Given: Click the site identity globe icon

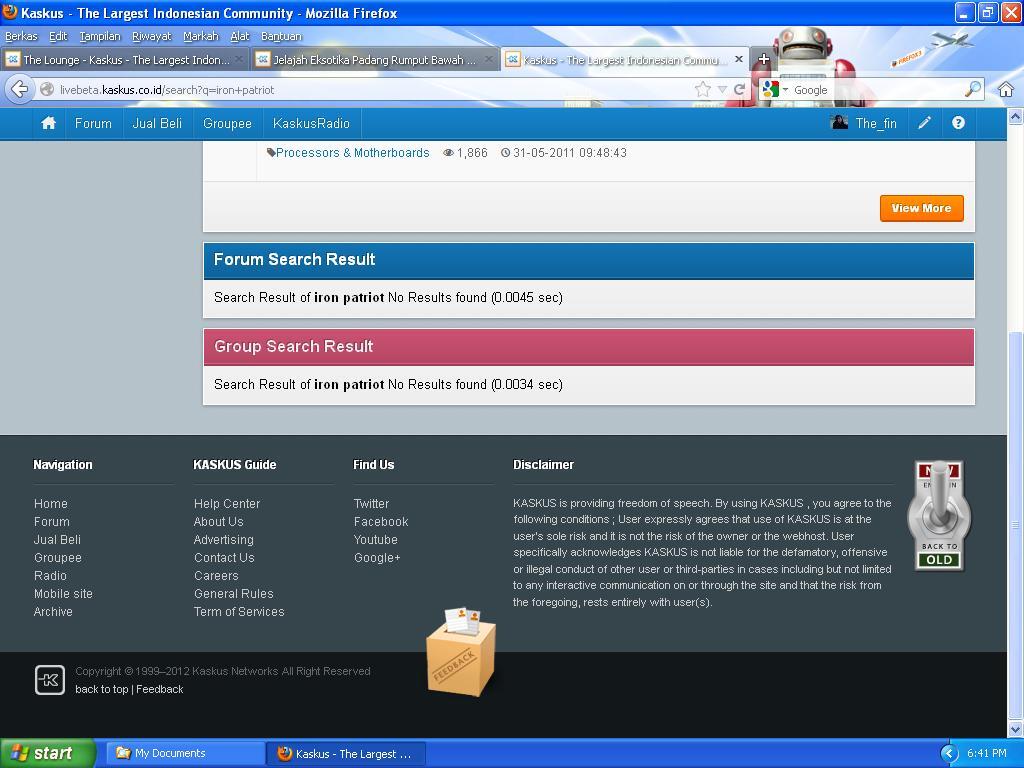Looking at the screenshot, I should (47, 89).
